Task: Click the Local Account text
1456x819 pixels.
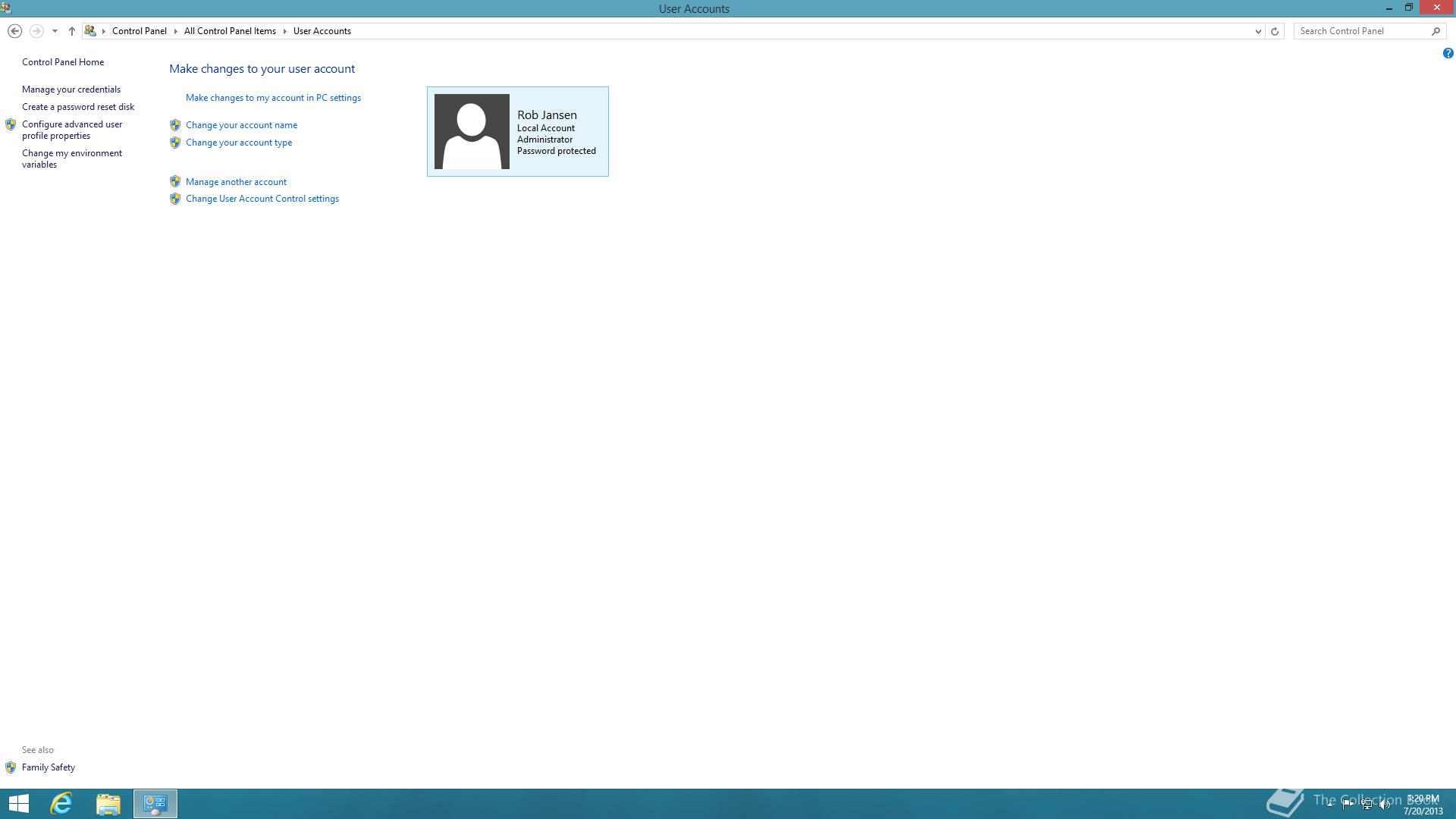Action: point(546,128)
